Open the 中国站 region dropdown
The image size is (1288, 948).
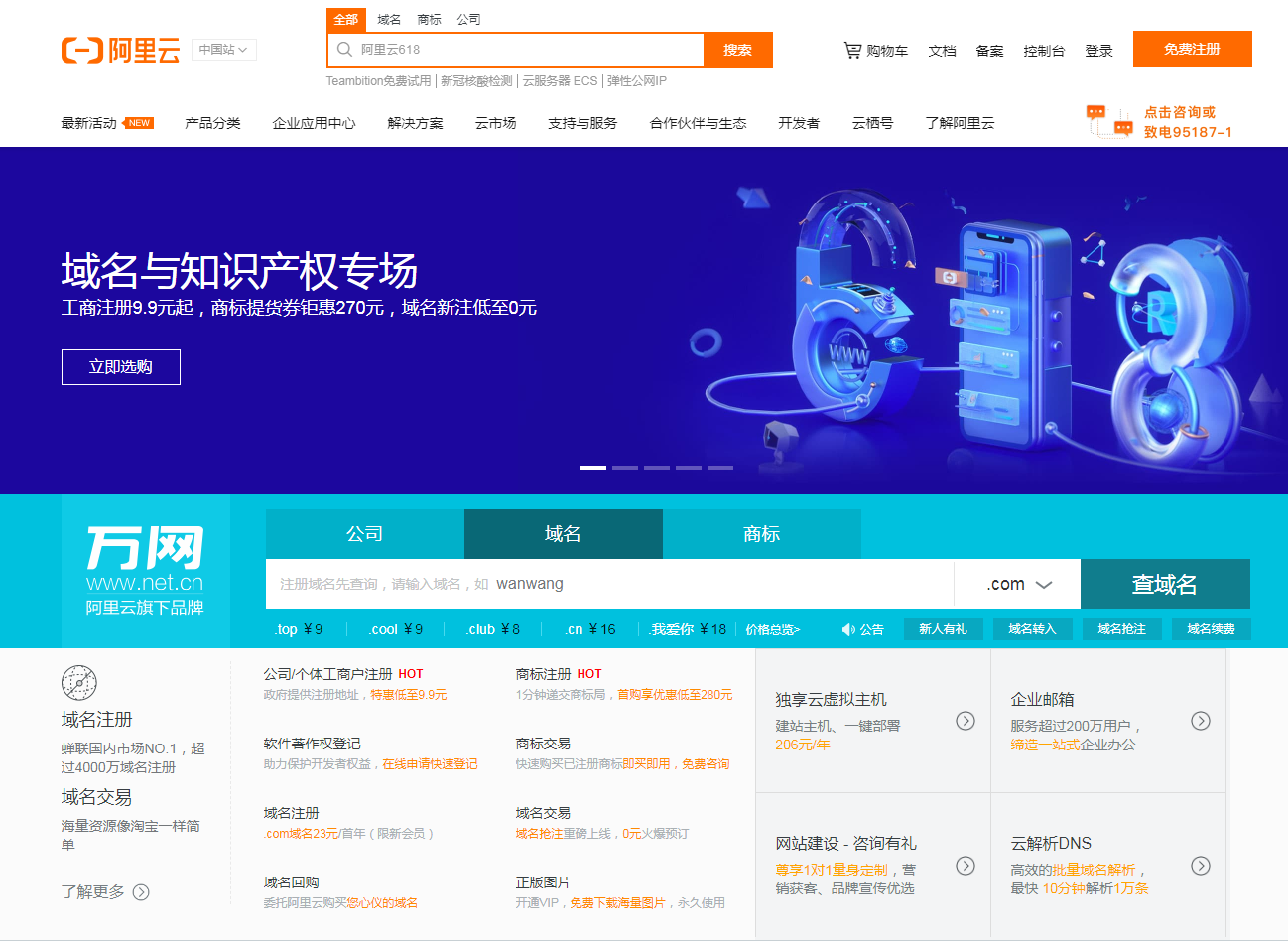point(224,50)
